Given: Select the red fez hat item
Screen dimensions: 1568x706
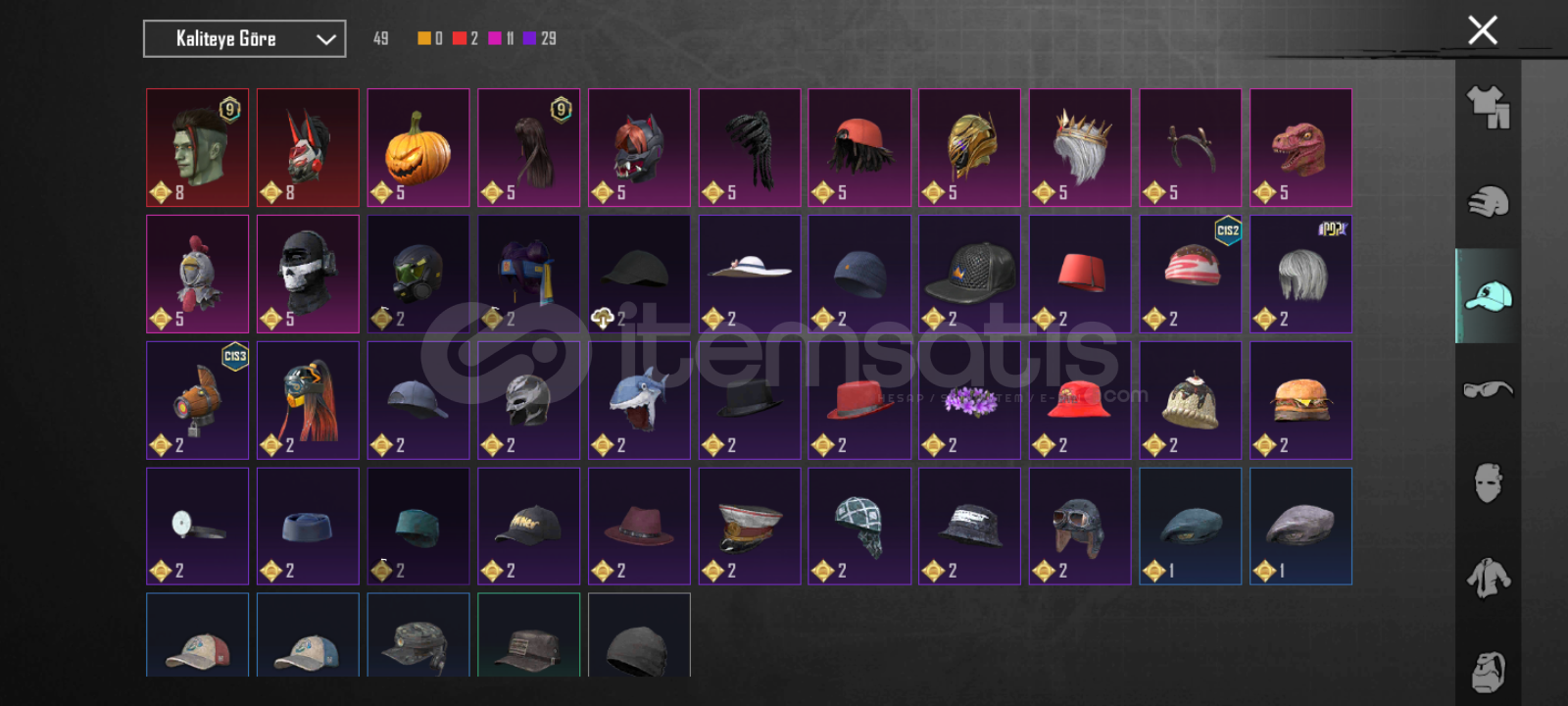Looking at the screenshot, I should [1080, 274].
